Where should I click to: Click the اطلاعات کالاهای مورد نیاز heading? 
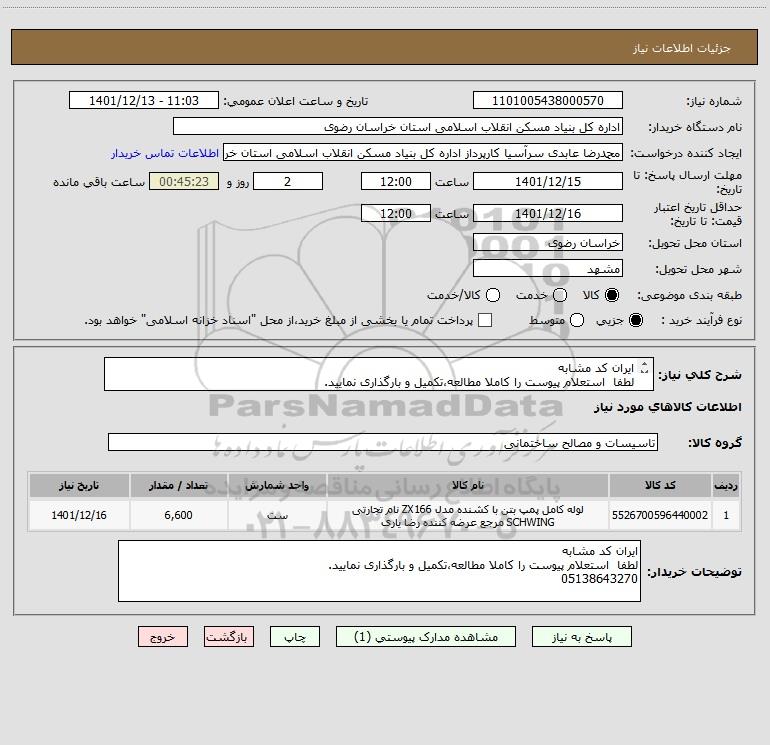(667, 407)
